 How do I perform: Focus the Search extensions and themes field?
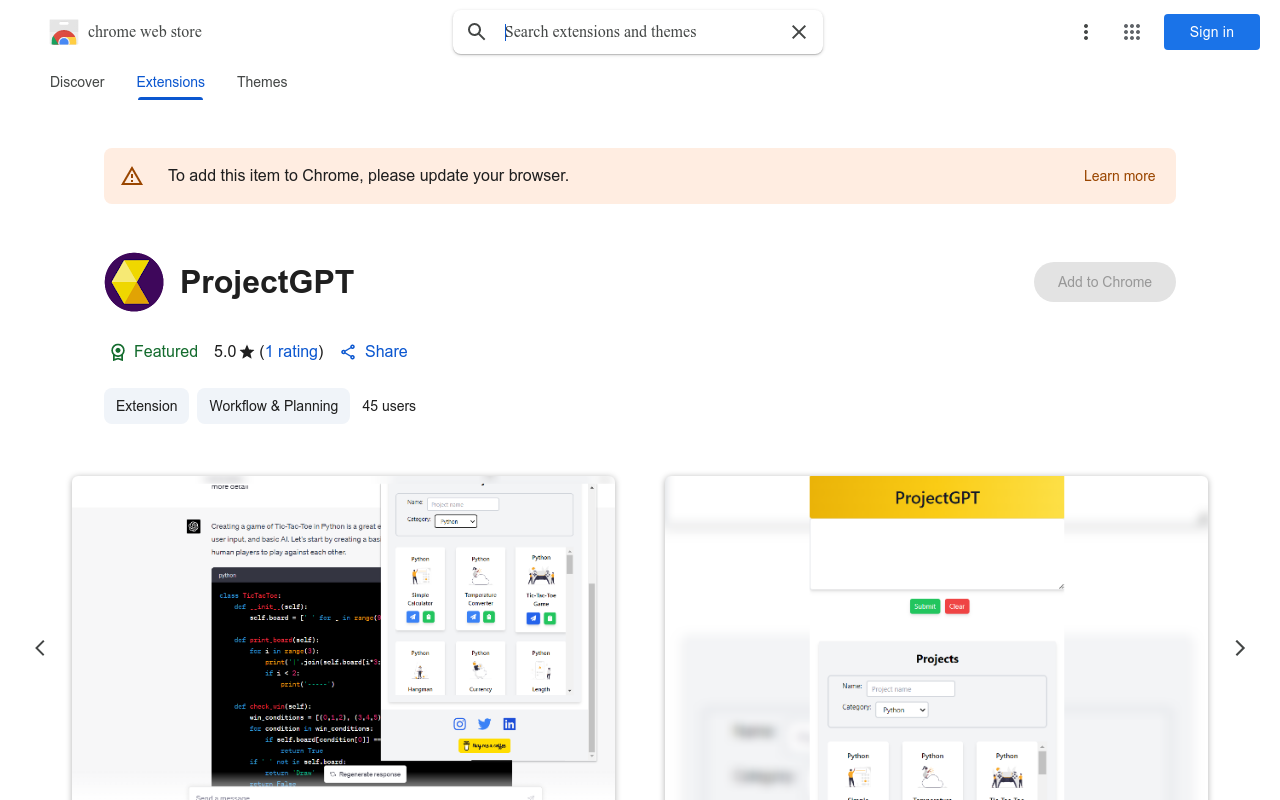click(640, 32)
